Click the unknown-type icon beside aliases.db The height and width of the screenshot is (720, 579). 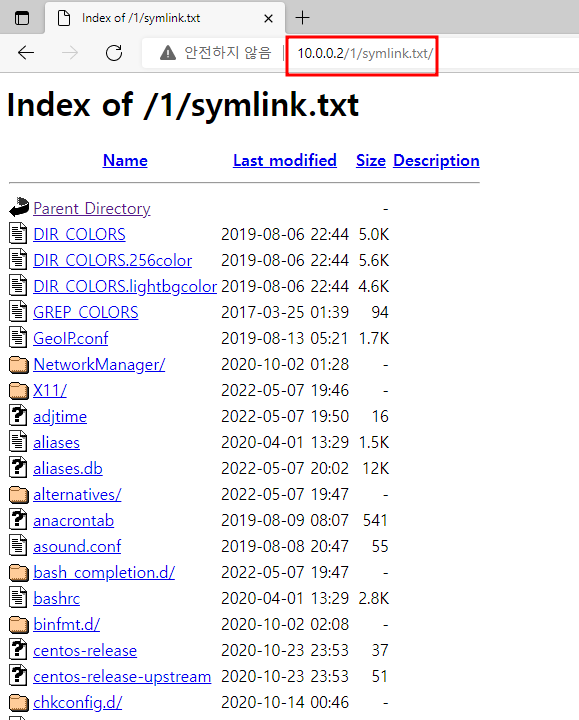(x=18, y=467)
